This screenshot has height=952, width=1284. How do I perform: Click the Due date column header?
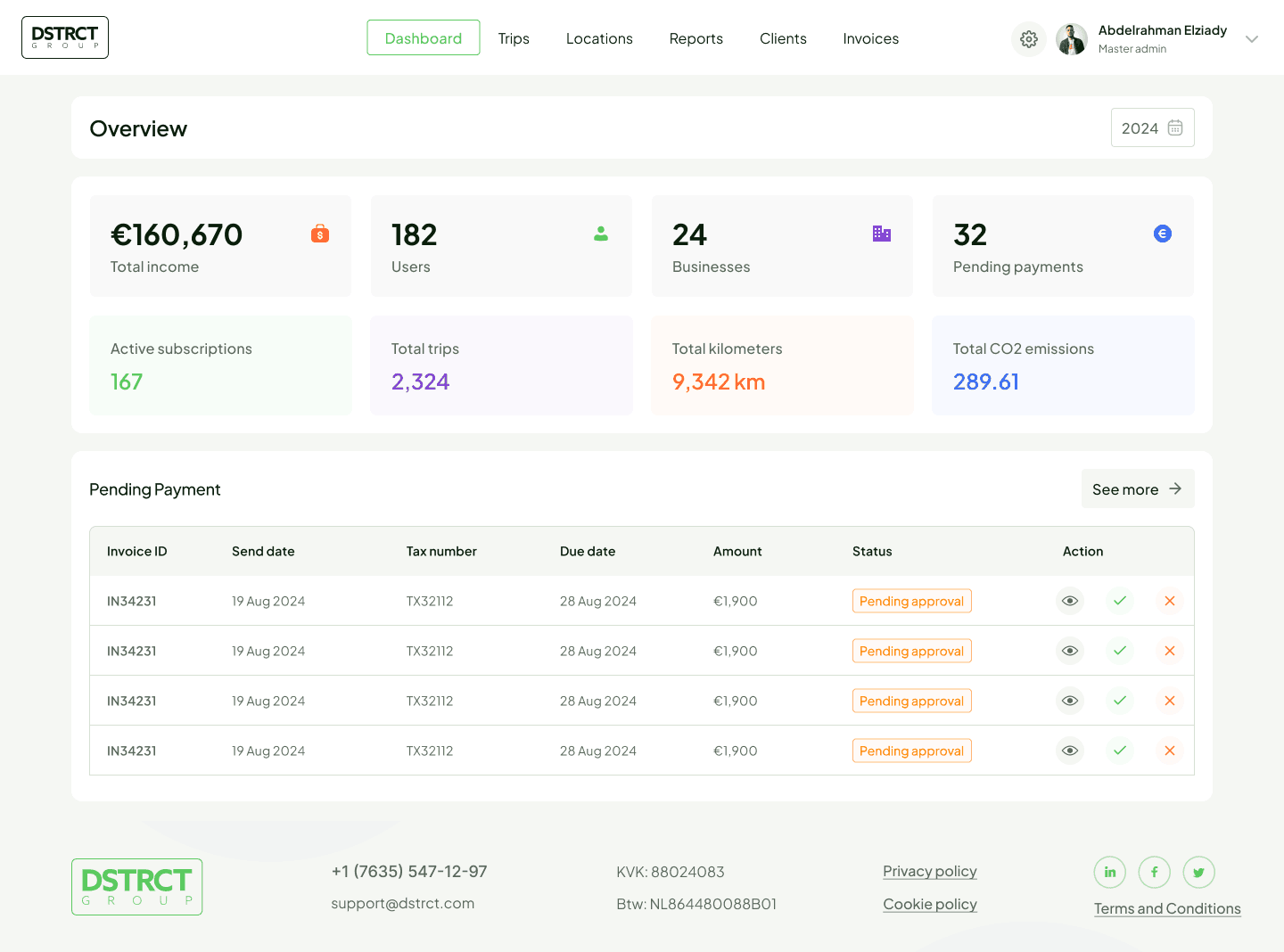point(588,551)
